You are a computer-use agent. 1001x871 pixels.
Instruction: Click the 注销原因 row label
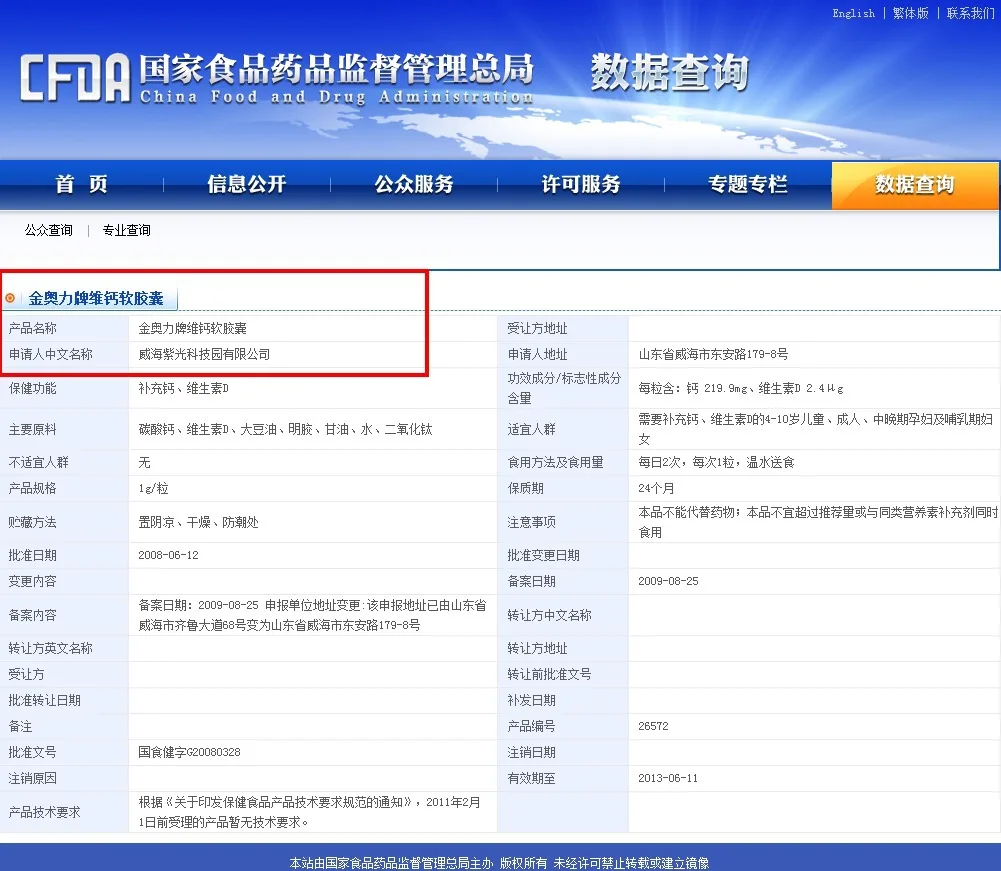click(x=33, y=778)
